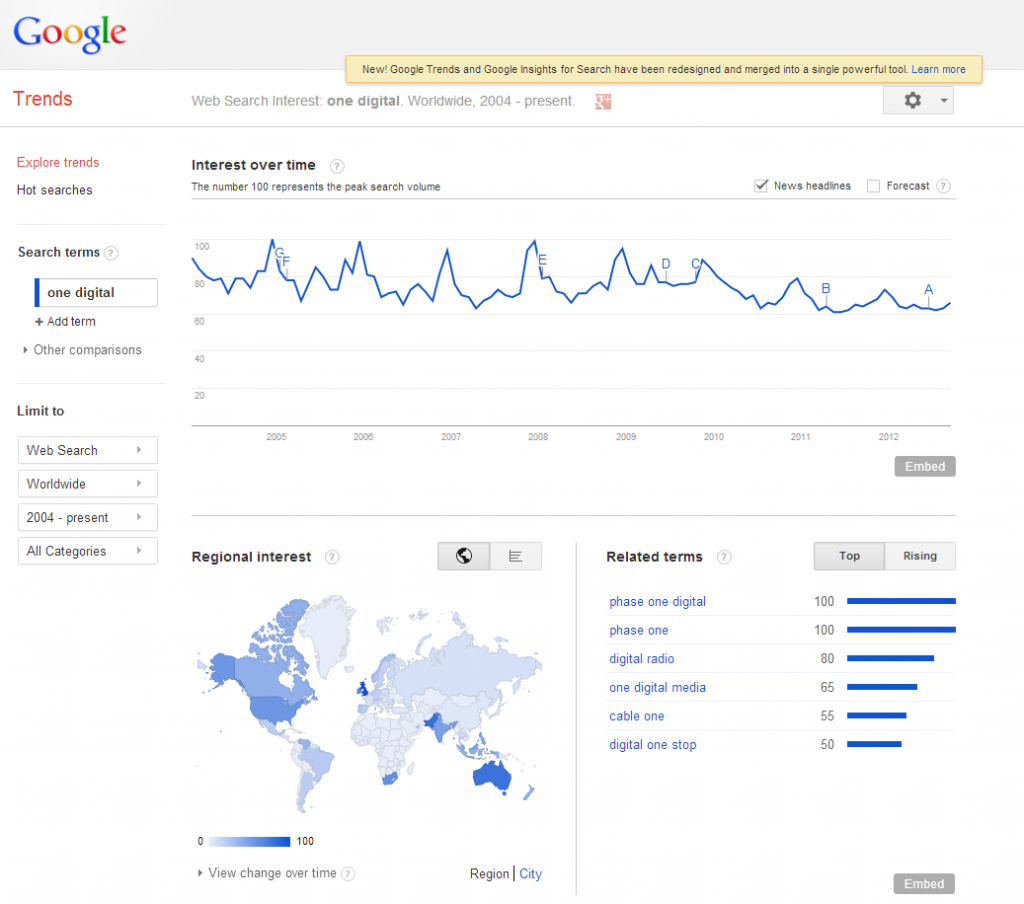The height and width of the screenshot is (904, 1024).
Task: Click Embed button under the time chart
Action: [x=925, y=466]
